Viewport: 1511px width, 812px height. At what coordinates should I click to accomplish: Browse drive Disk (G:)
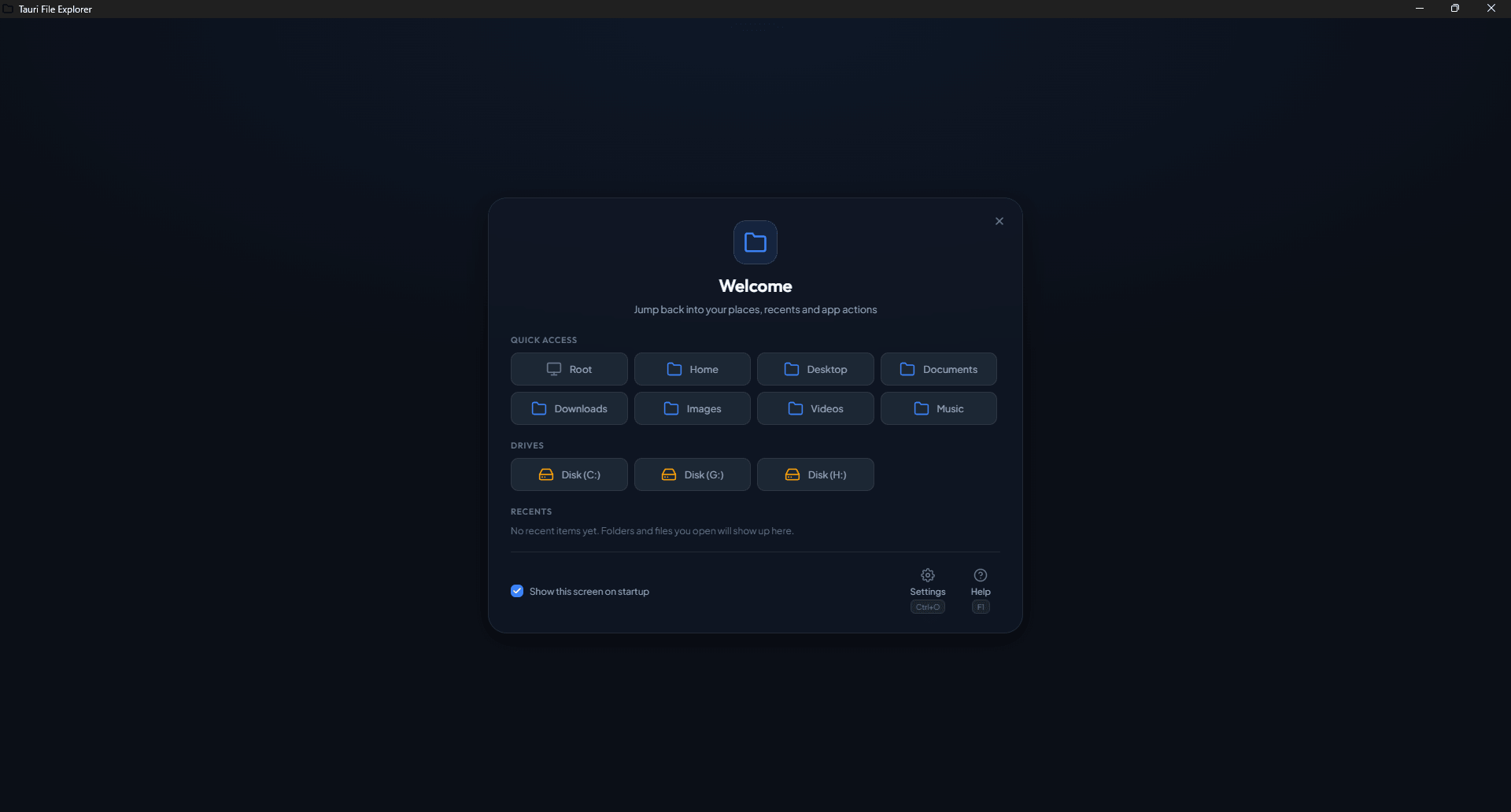pos(693,474)
